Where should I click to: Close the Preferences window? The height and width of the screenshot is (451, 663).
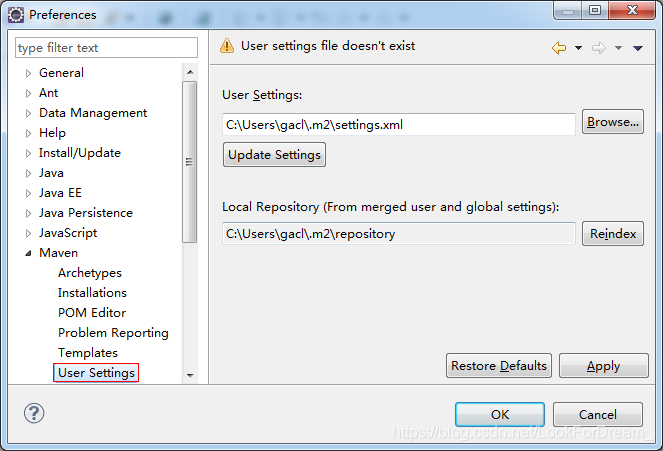632,10
